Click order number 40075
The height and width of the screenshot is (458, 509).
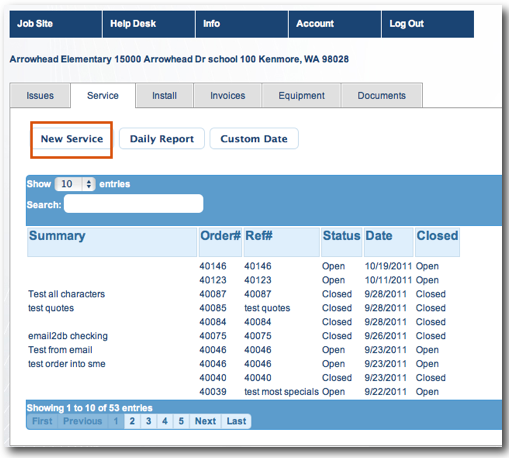point(213,336)
